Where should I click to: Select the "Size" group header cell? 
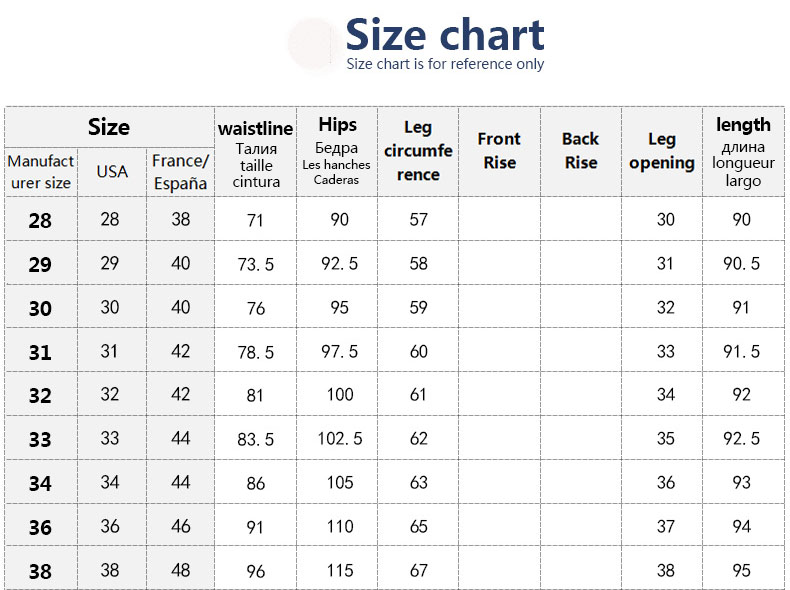point(109,127)
